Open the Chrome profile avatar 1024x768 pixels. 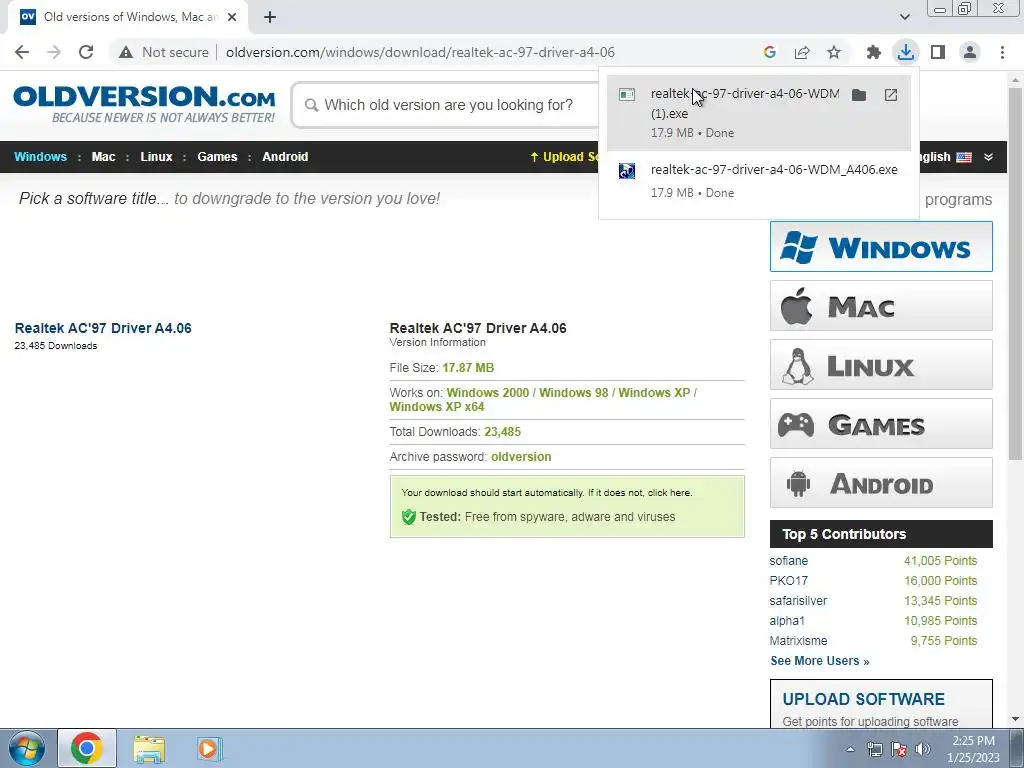tap(970, 52)
